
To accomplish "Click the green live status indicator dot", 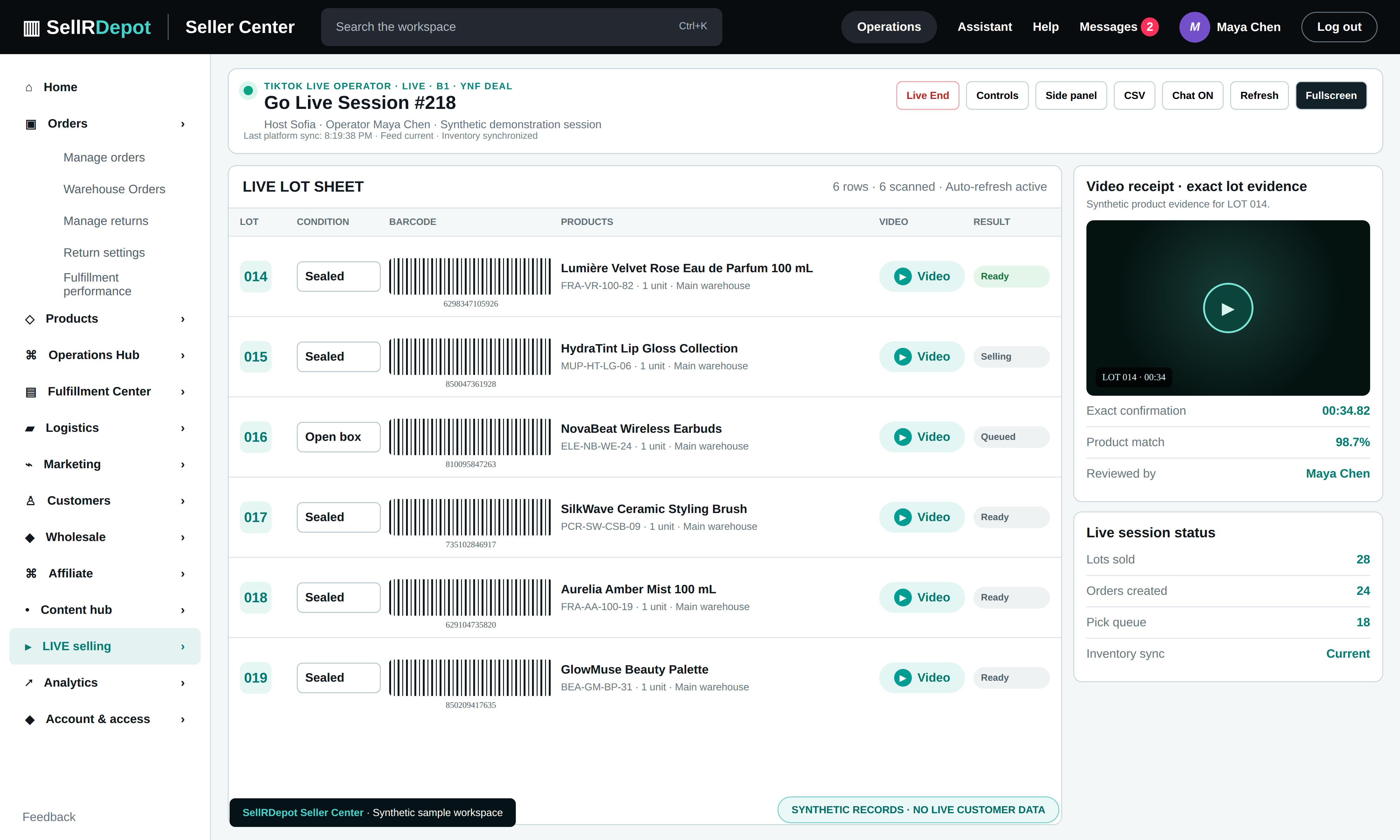I will [x=248, y=90].
